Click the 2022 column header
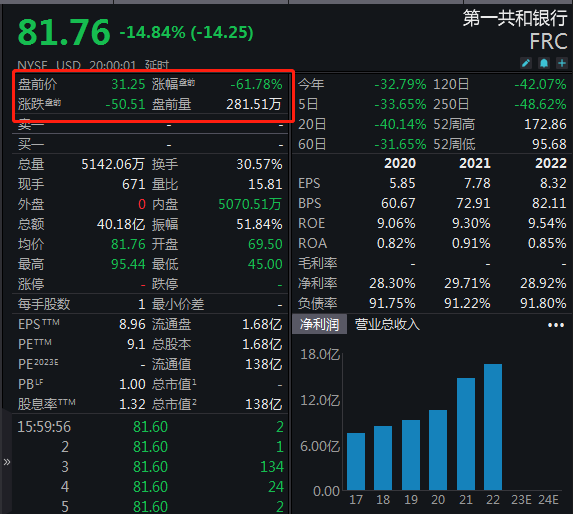Viewport: 573px width, 514px height. click(551, 163)
